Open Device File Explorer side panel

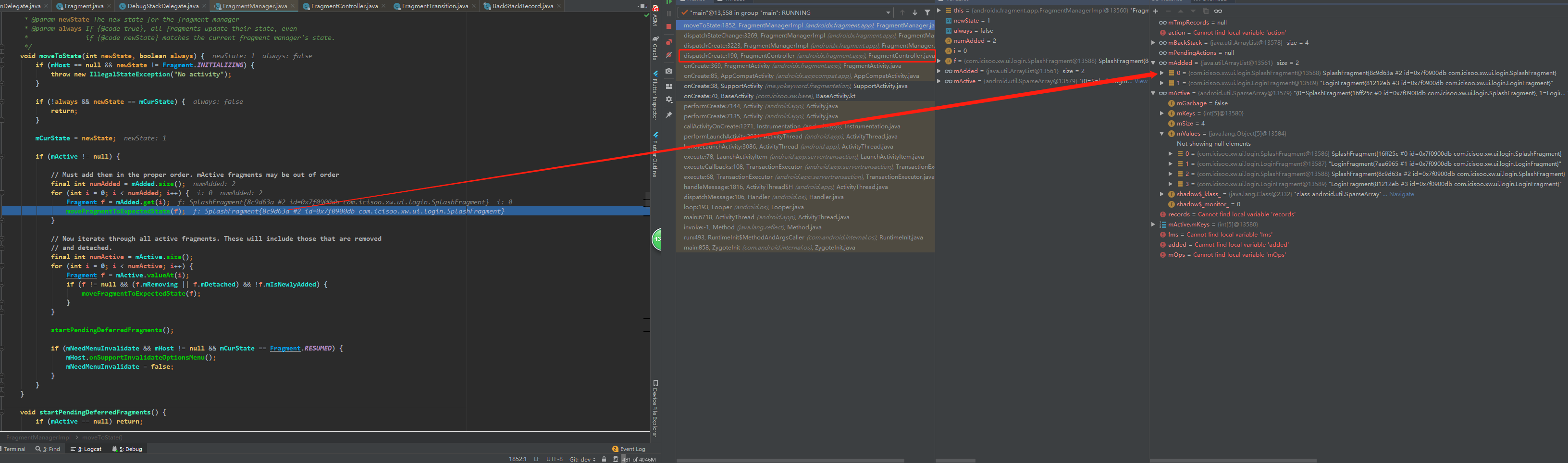655,409
